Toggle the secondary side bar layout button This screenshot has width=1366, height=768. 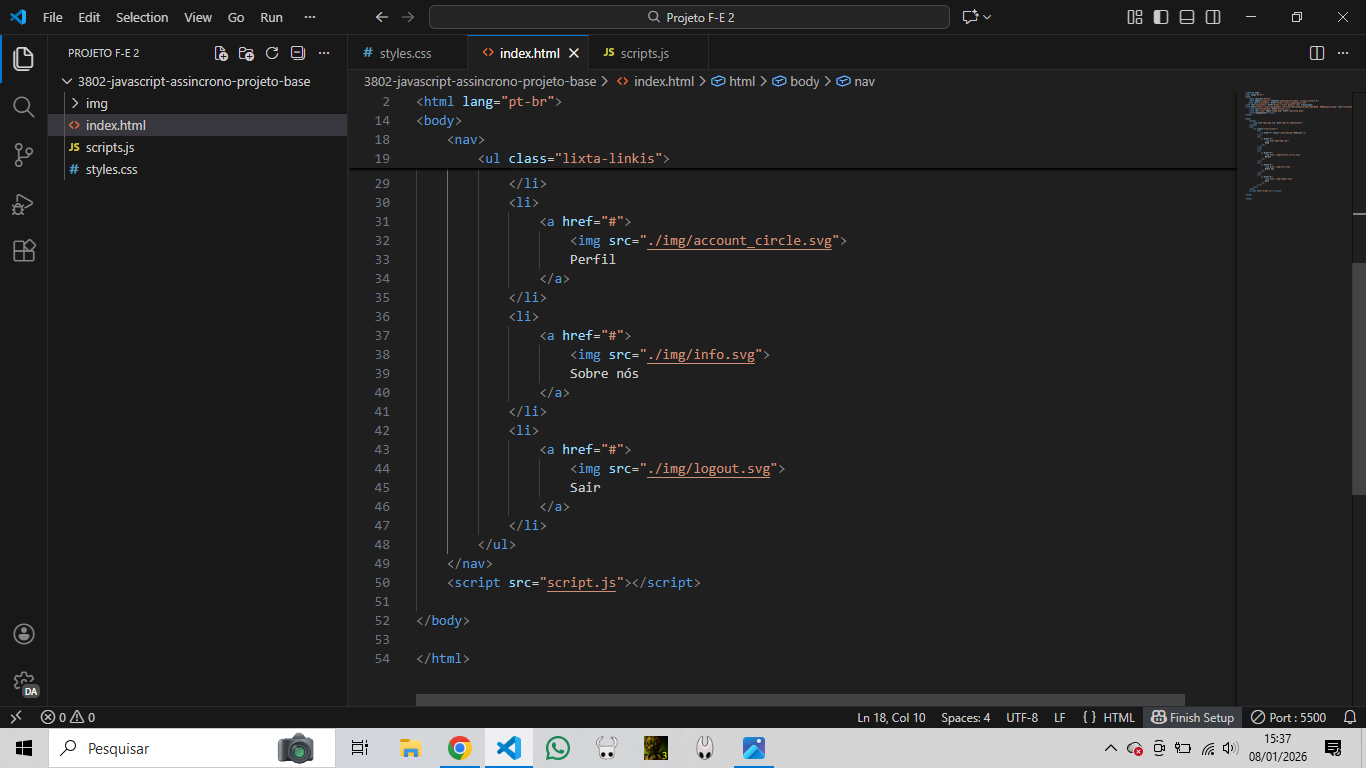[x=1213, y=17]
